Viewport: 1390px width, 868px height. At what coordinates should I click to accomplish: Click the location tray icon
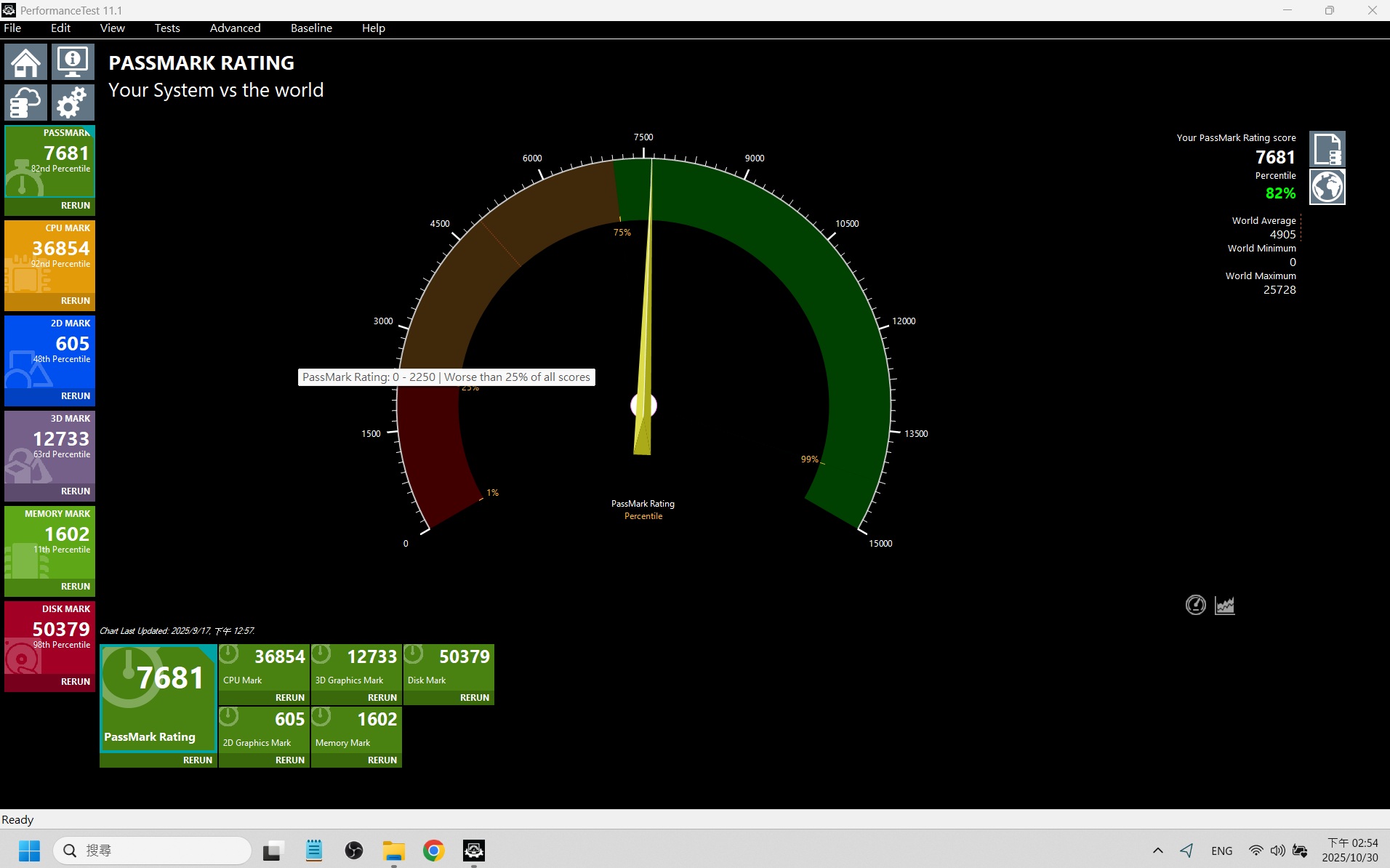point(1186,850)
